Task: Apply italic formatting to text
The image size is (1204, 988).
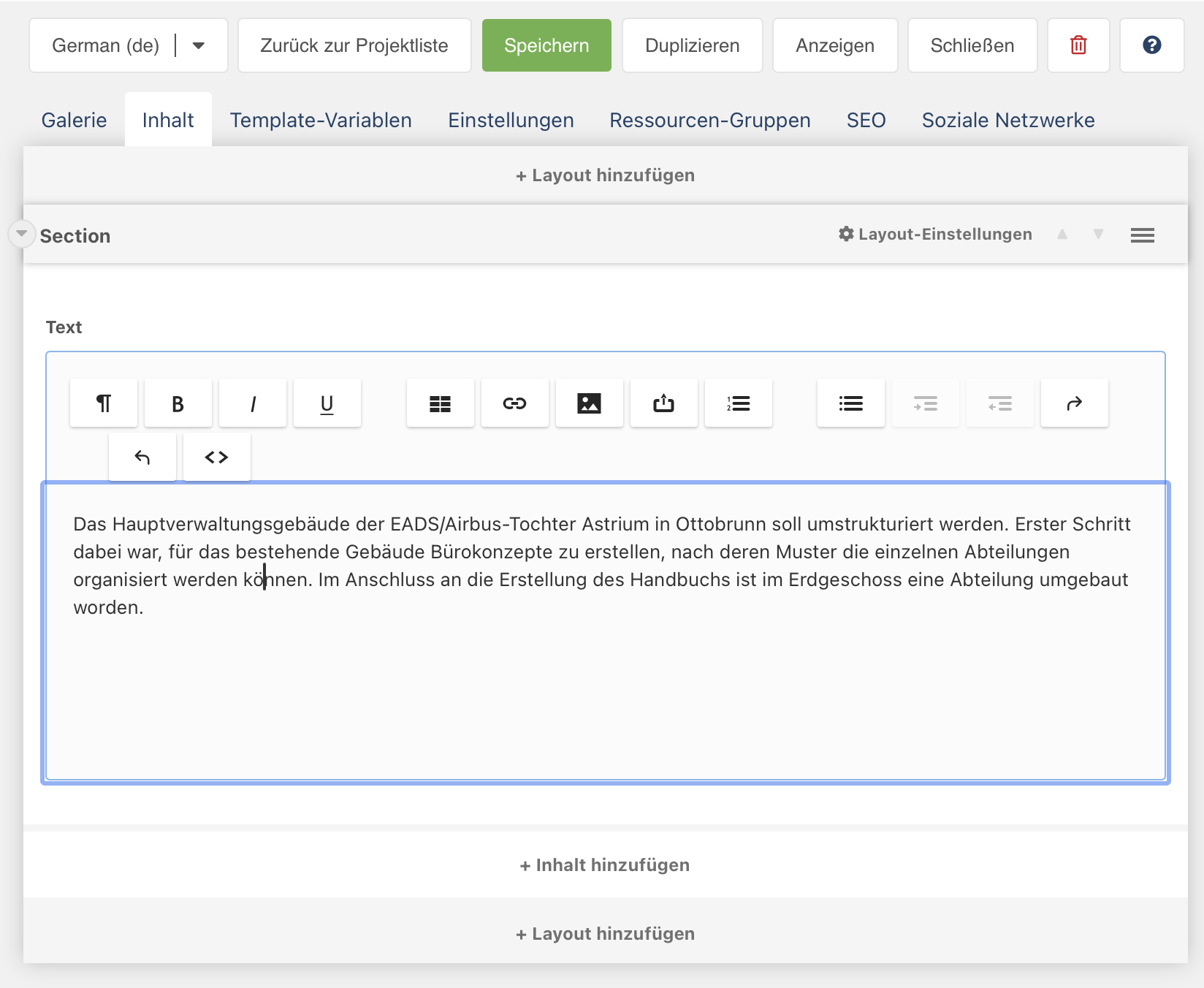Action: (253, 403)
